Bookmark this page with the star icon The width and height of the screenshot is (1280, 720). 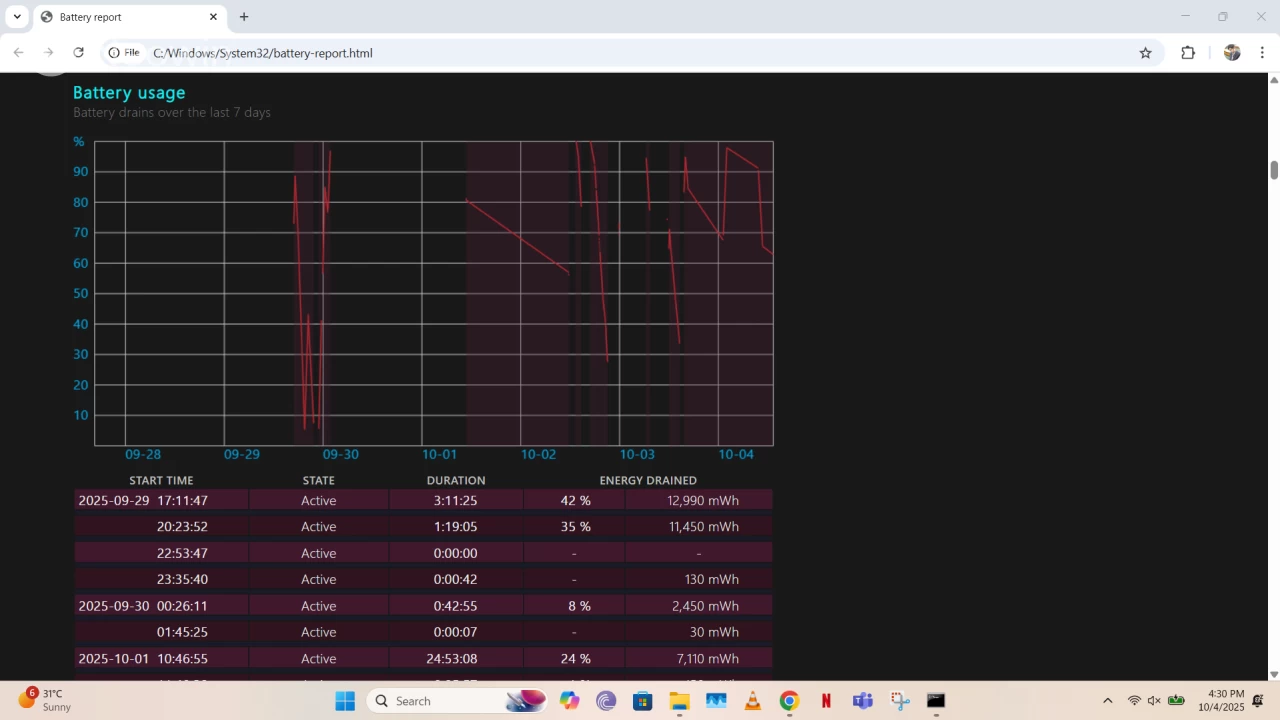[1146, 53]
